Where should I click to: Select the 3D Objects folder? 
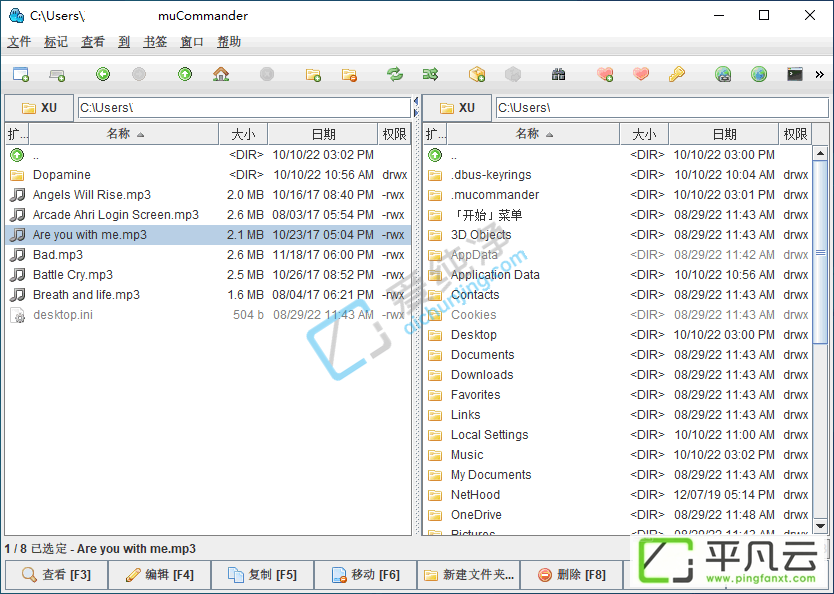coord(618,235)
